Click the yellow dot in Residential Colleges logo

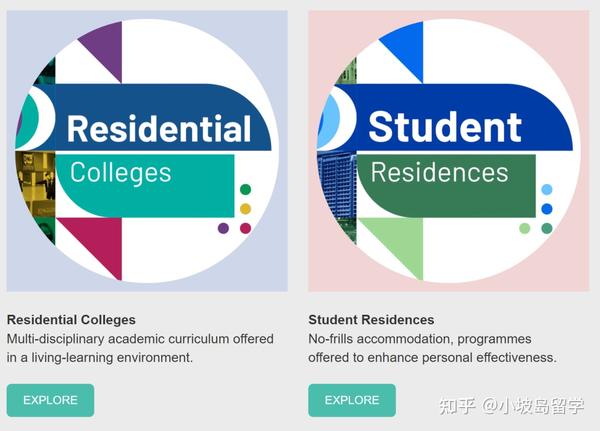[x=245, y=209]
